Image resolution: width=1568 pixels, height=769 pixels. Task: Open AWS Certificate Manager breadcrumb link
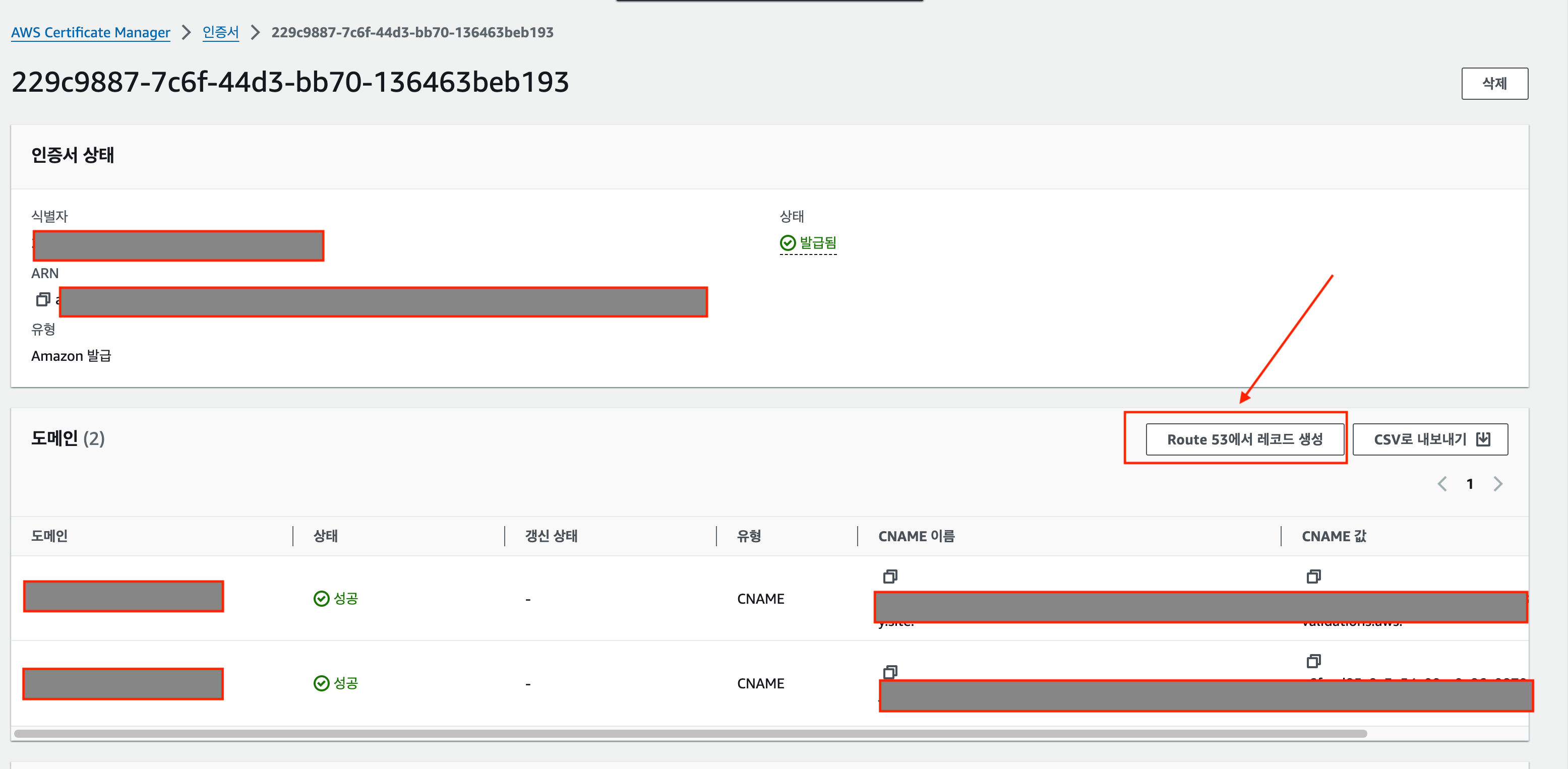tap(91, 32)
